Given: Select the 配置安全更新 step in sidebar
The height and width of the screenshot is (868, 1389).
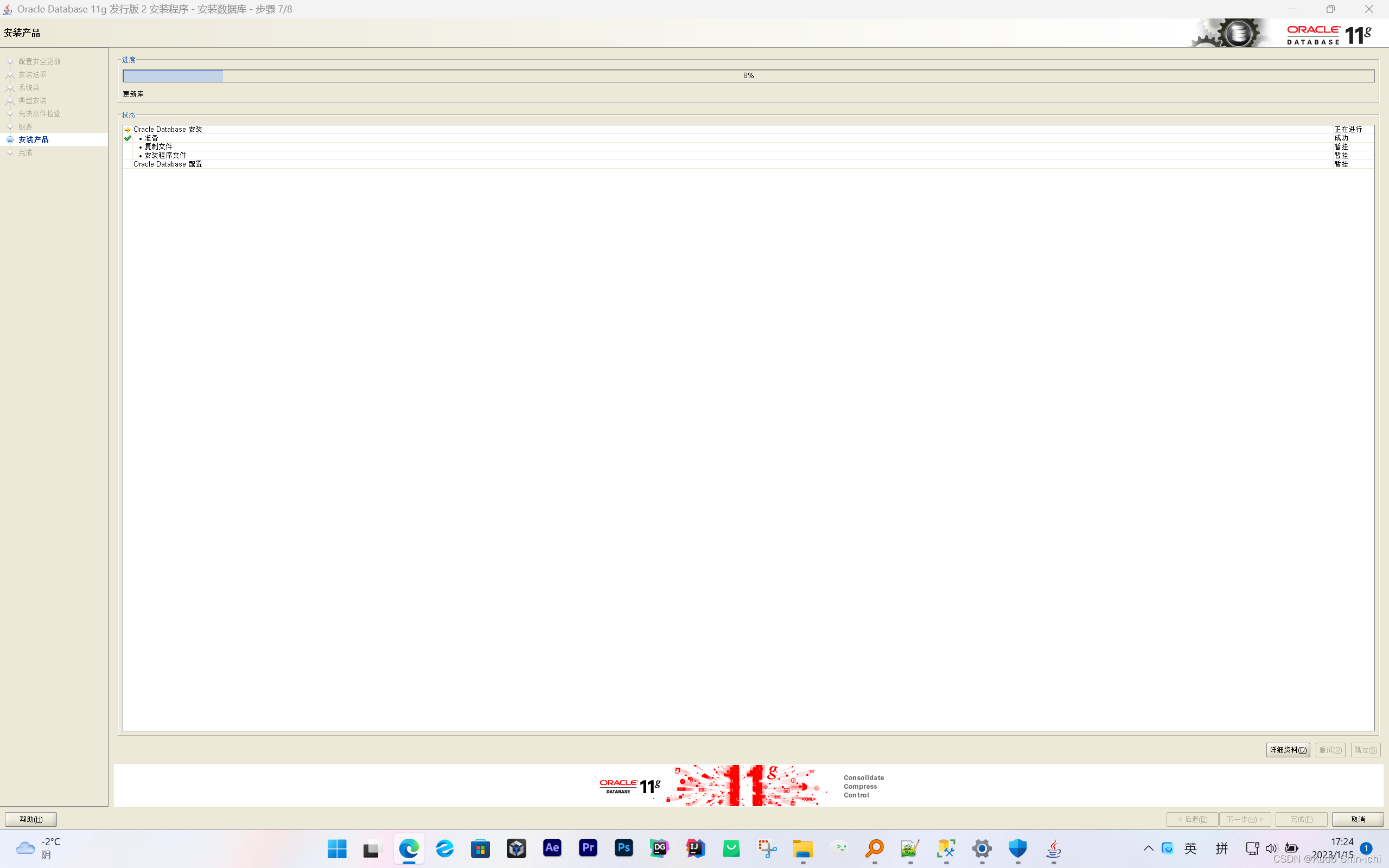Looking at the screenshot, I should click(x=39, y=61).
